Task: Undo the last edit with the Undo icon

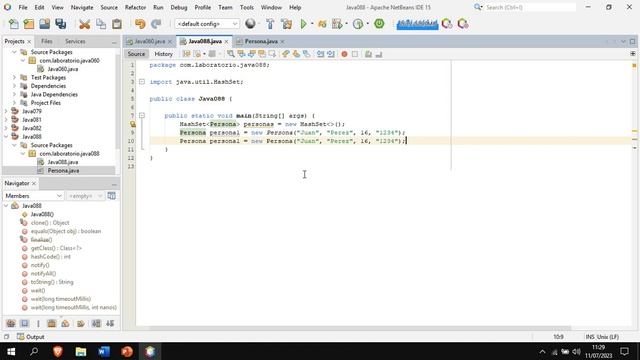Action: pos(140,24)
